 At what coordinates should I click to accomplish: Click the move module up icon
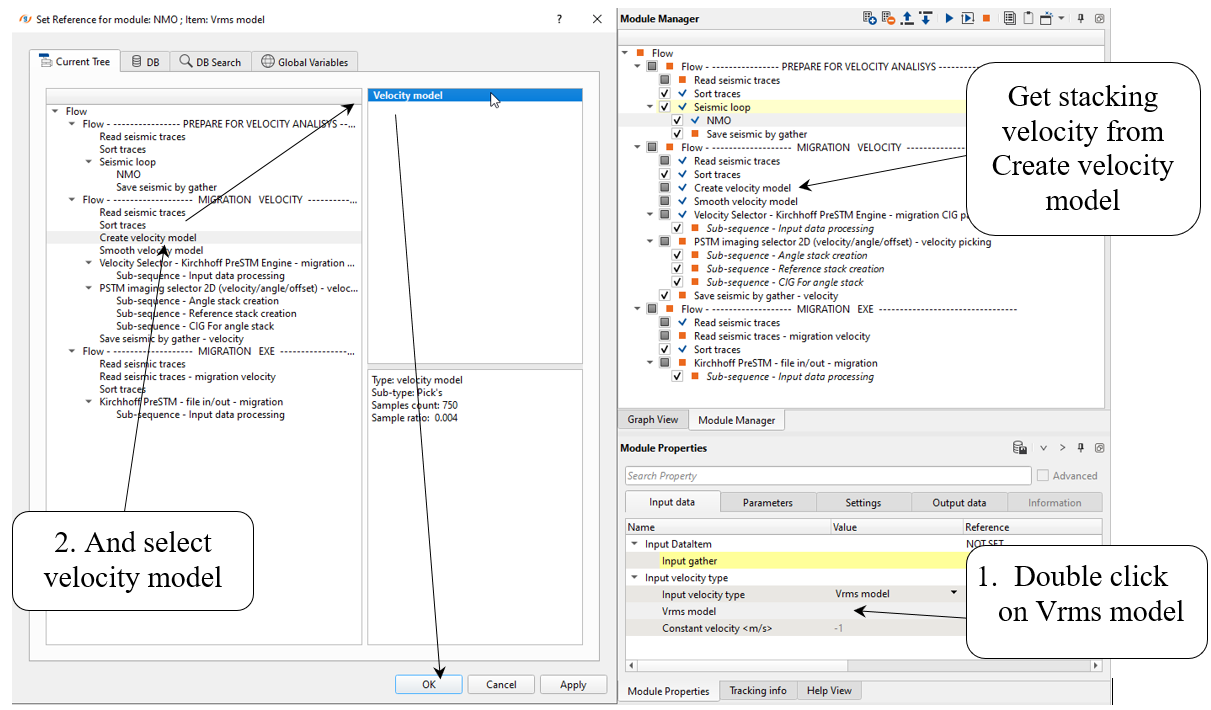[907, 19]
